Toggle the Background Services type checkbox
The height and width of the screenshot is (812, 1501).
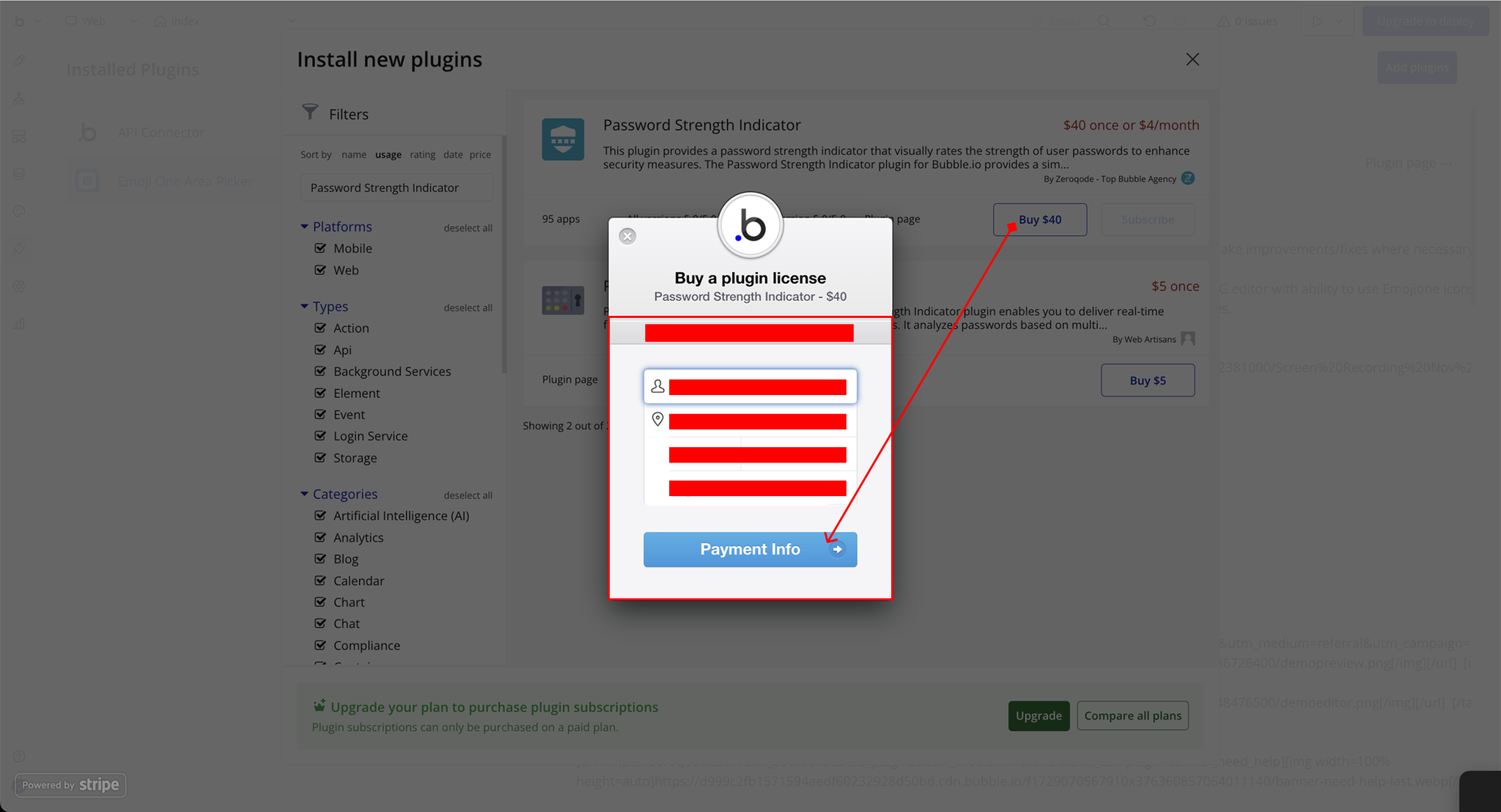pos(320,372)
